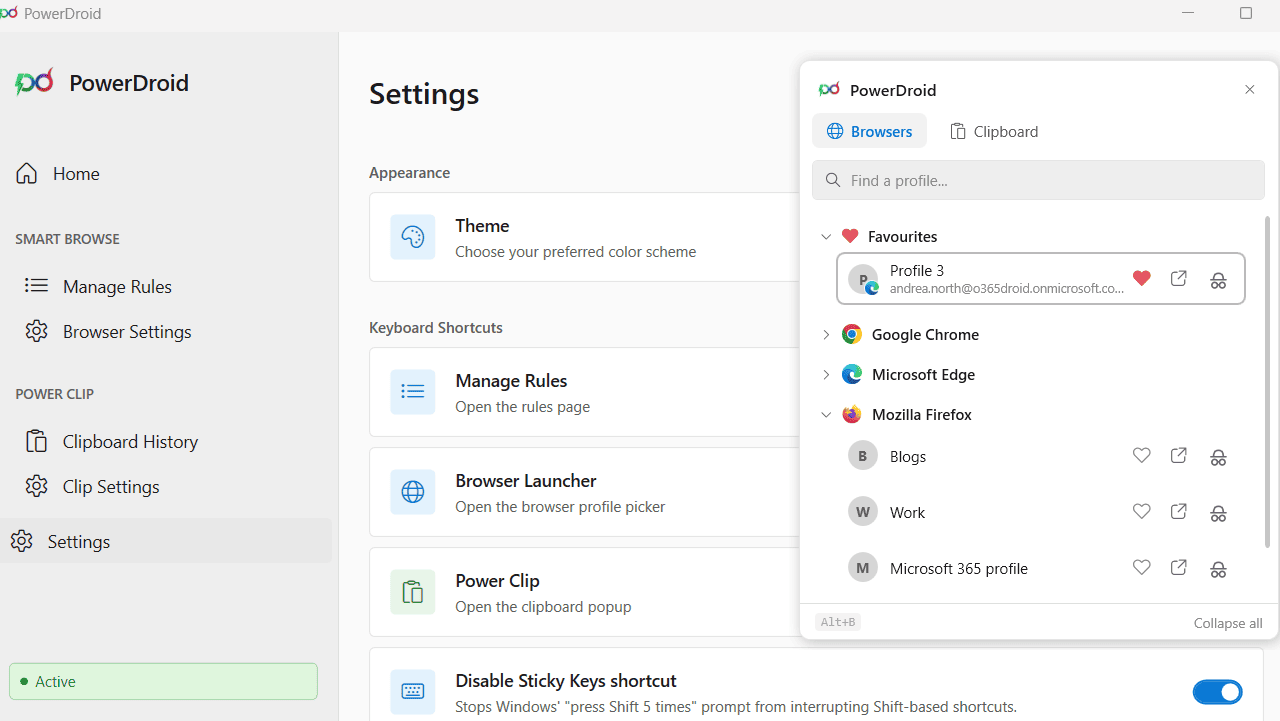
Task: Click the Manage Rules shortcut list icon
Action: click(x=413, y=392)
